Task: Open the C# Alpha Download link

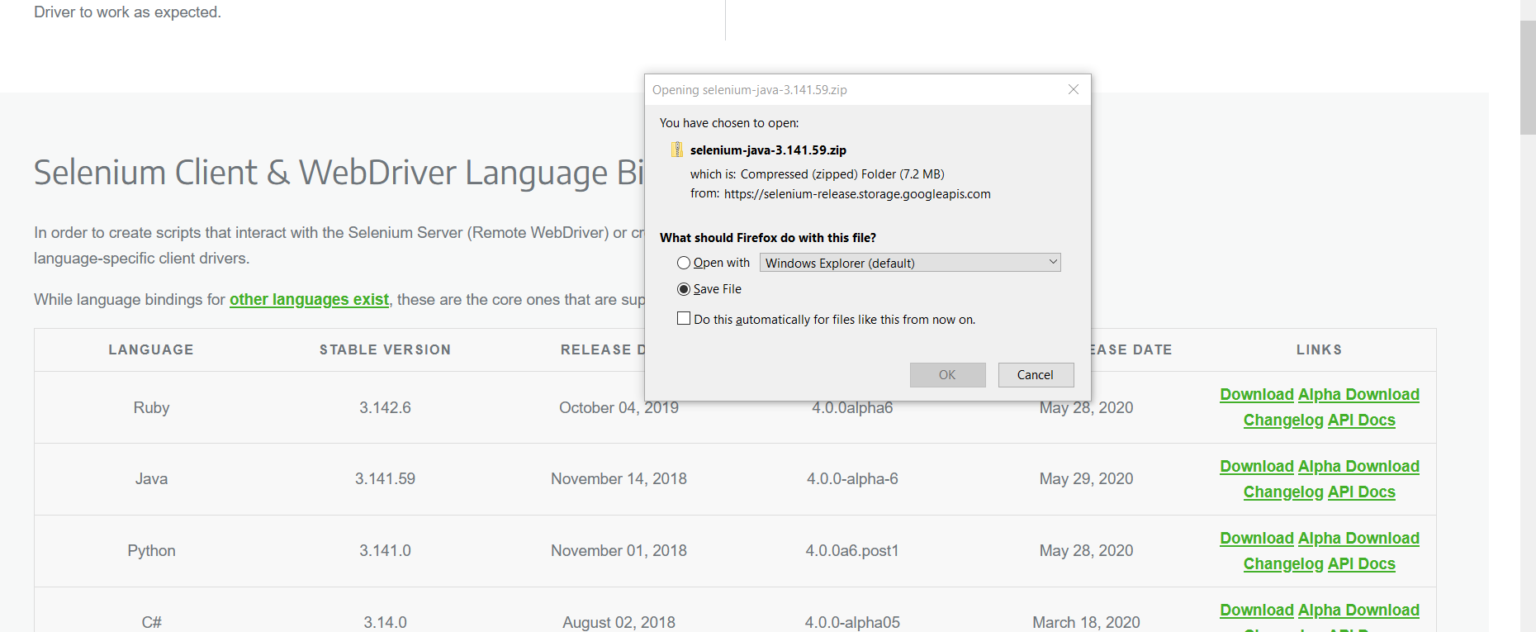Action: pyautogui.click(x=1359, y=610)
